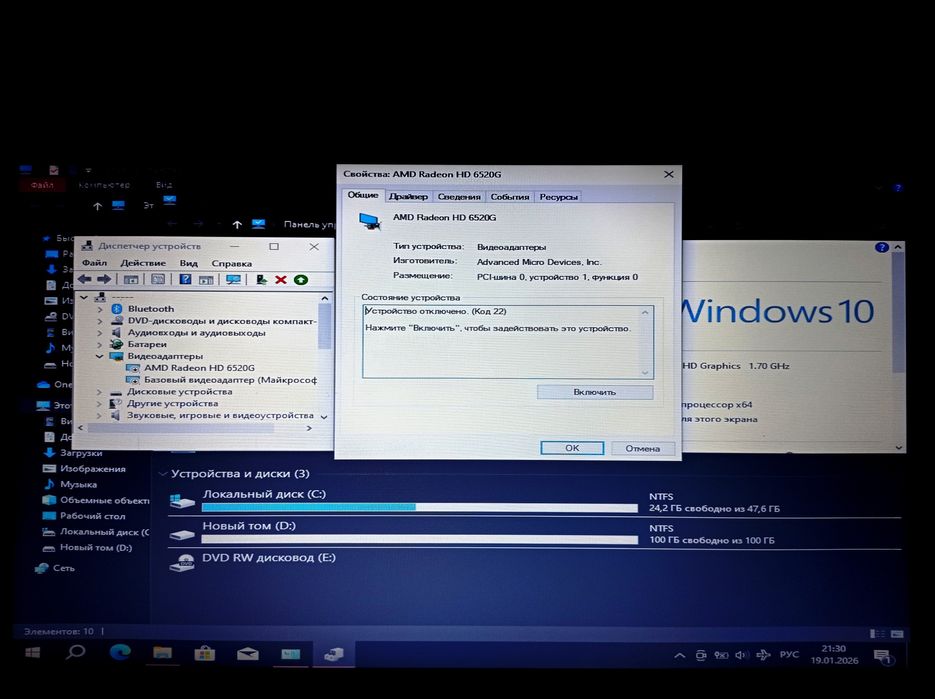Click blue question mark help icon
The height and width of the screenshot is (699, 935).
[185, 279]
